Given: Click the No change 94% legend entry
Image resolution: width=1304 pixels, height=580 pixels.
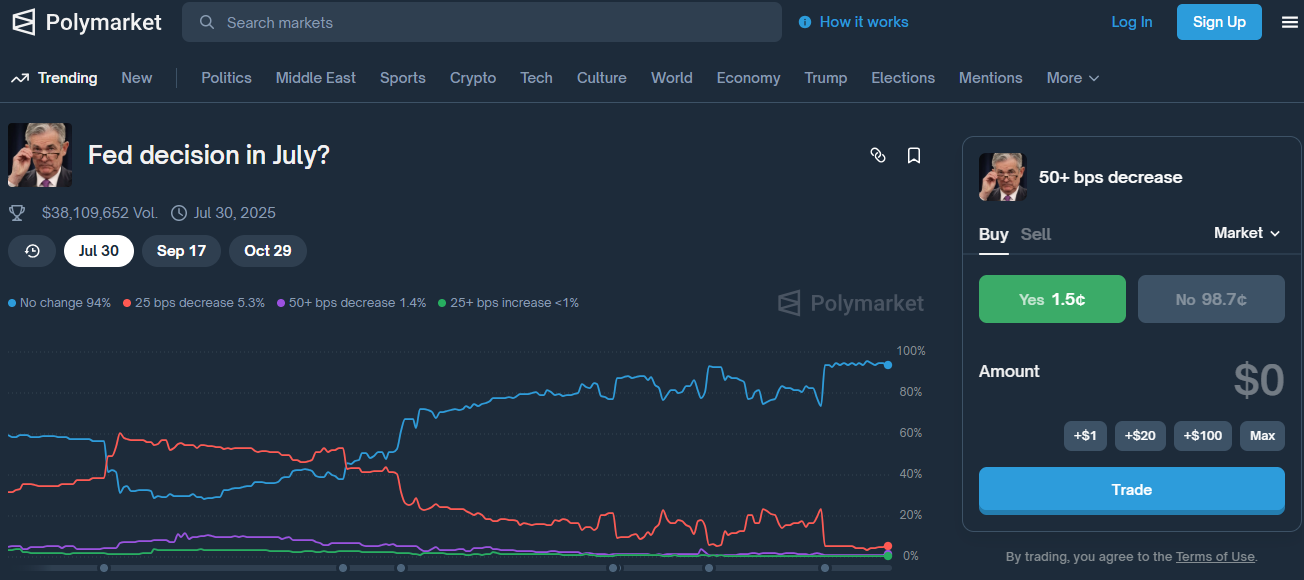Looking at the screenshot, I should [60, 302].
